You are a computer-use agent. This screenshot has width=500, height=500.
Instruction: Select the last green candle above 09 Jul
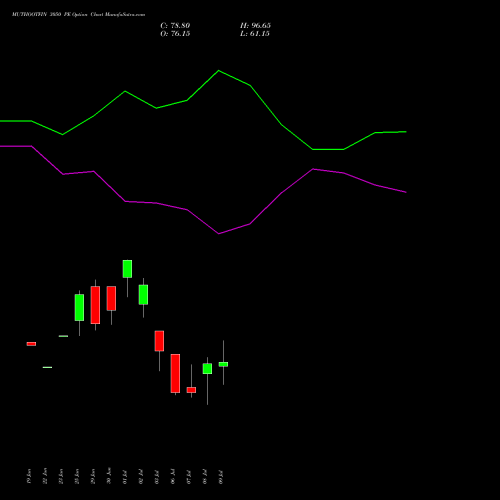pyautogui.click(x=223, y=364)
